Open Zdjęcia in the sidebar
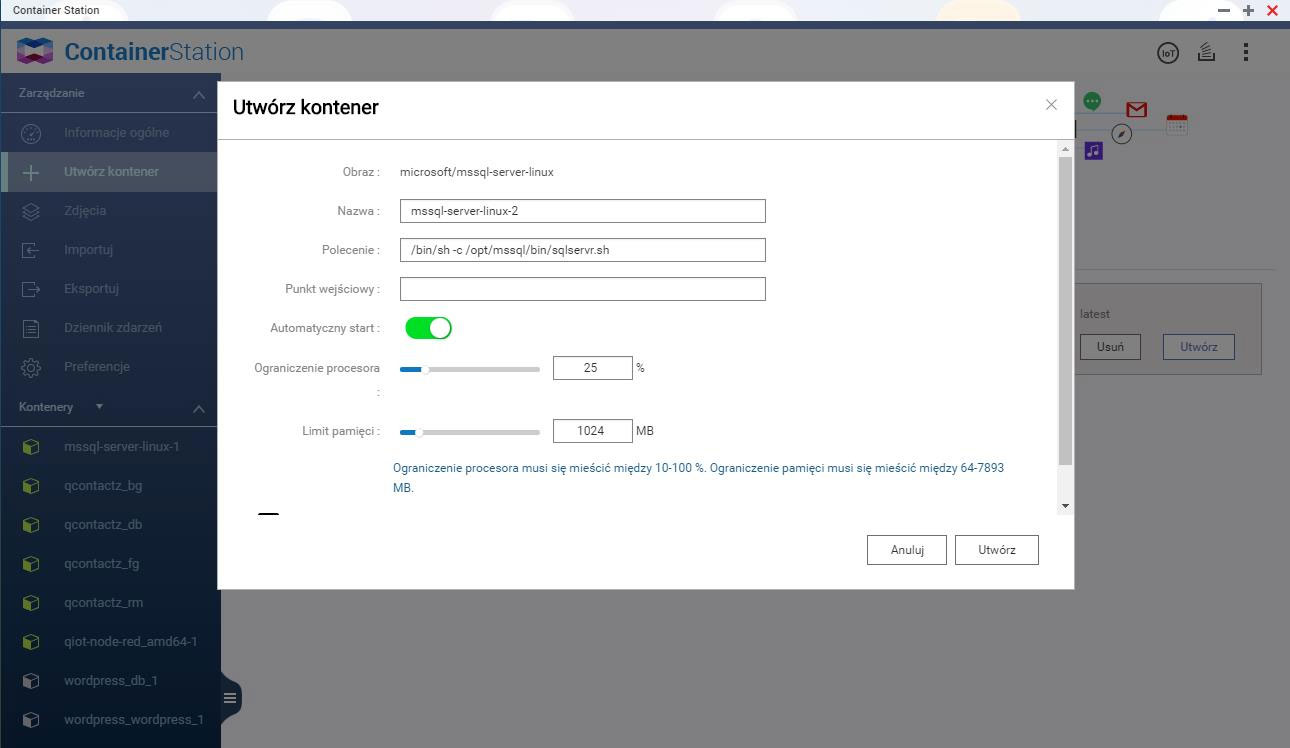Screen dimensions: 1290x748 [85, 211]
